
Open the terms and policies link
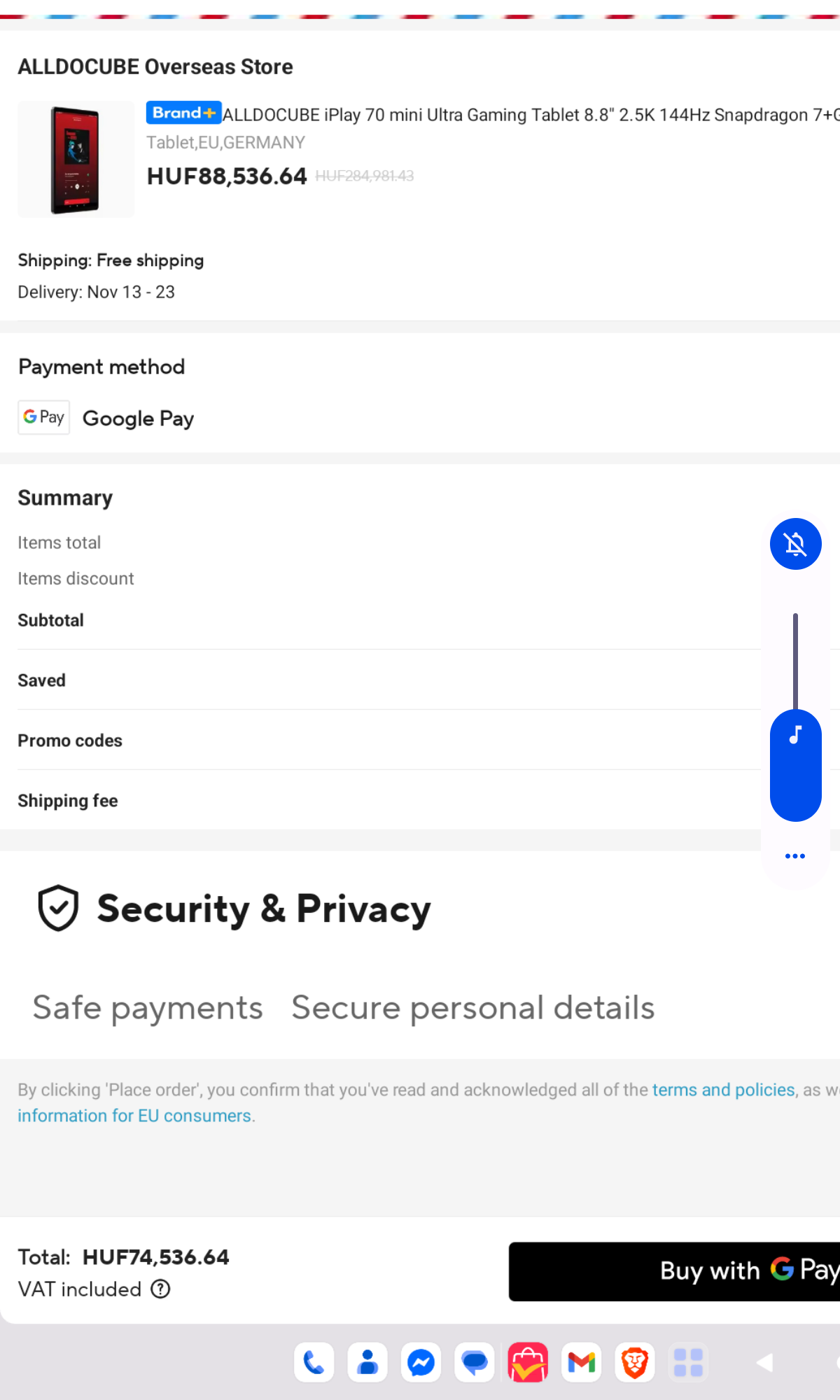click(x=723, y=1090)
